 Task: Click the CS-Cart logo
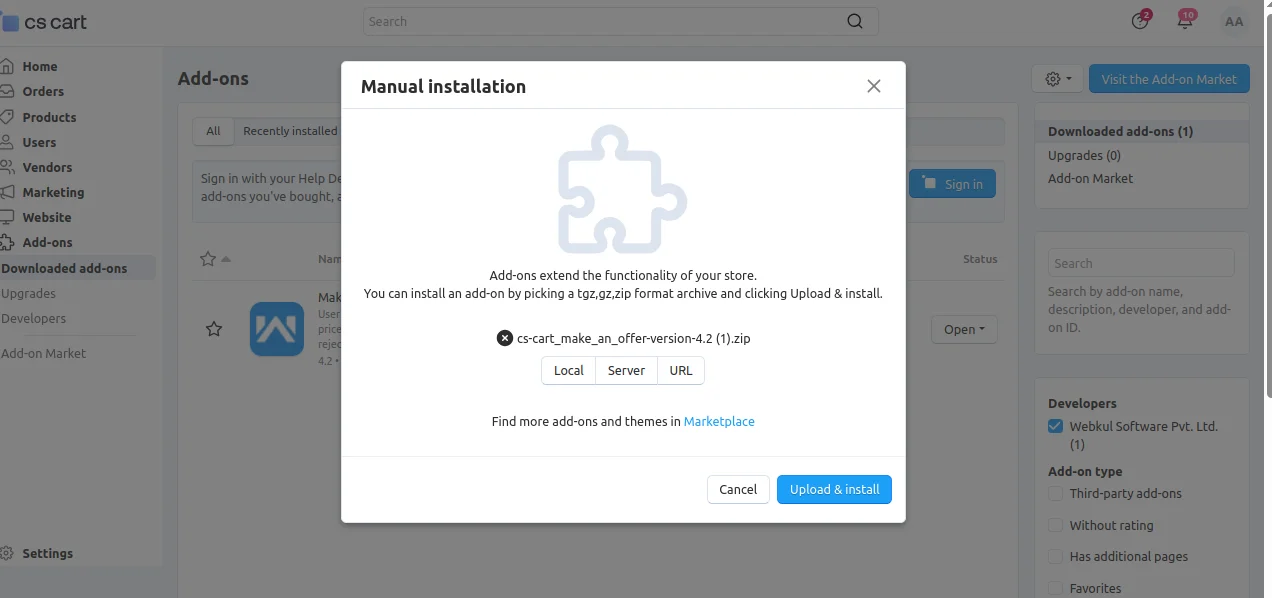tap(45, 21)
